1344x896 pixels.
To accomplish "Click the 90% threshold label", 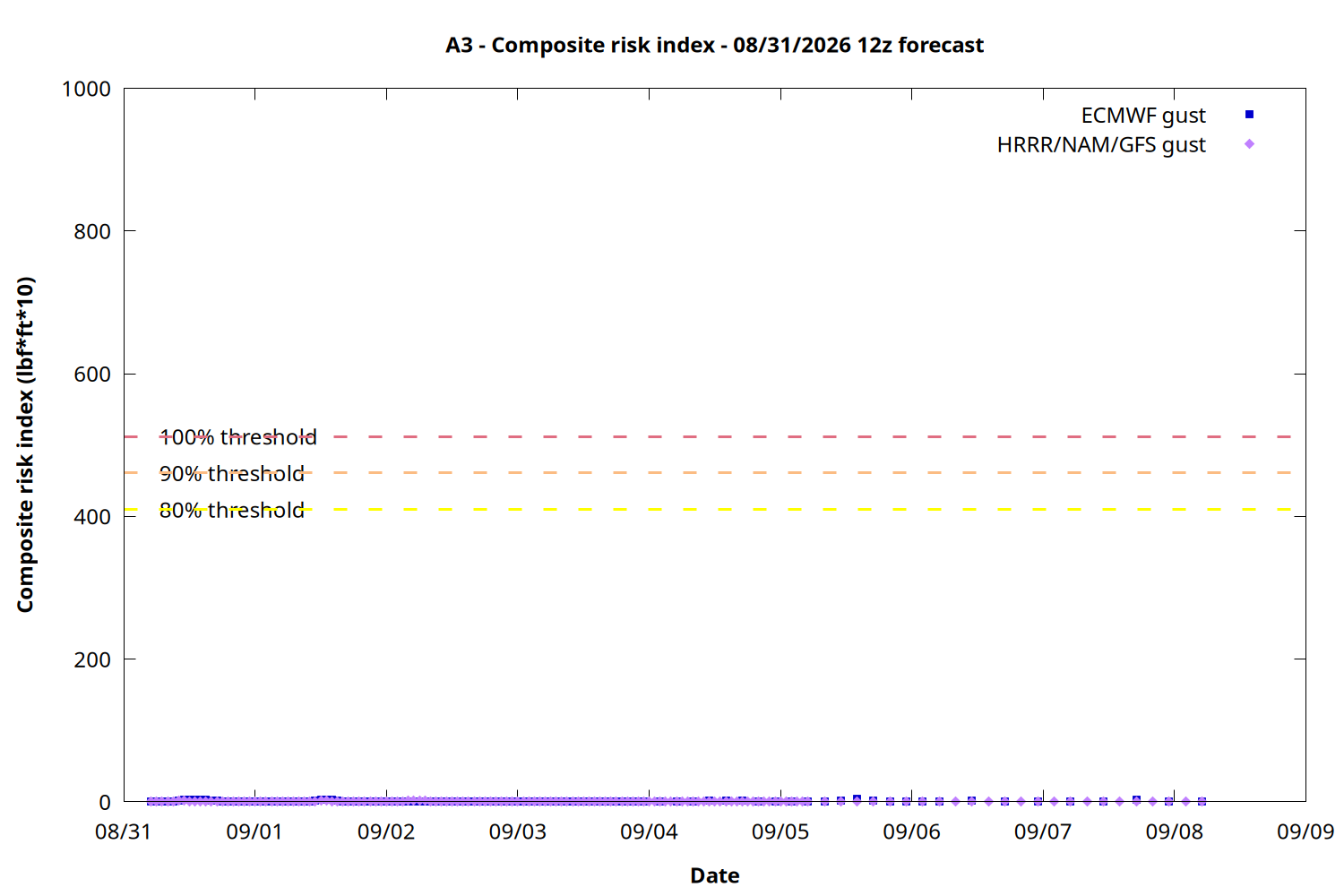I will click(231, 473).
